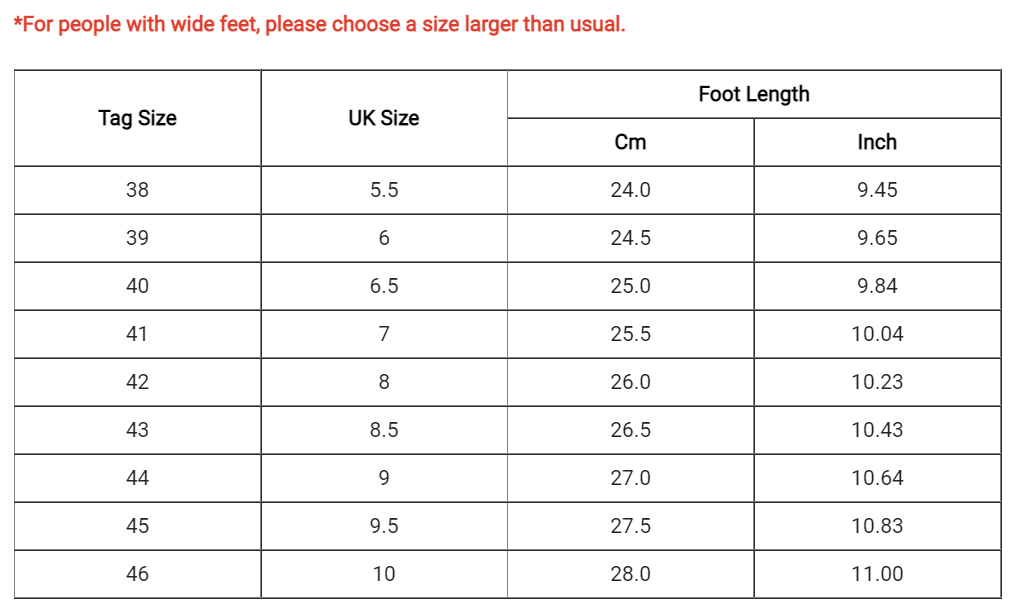The image size is (1010, 605).
Task: Click the Foot Length header cell
Action: 754,94
